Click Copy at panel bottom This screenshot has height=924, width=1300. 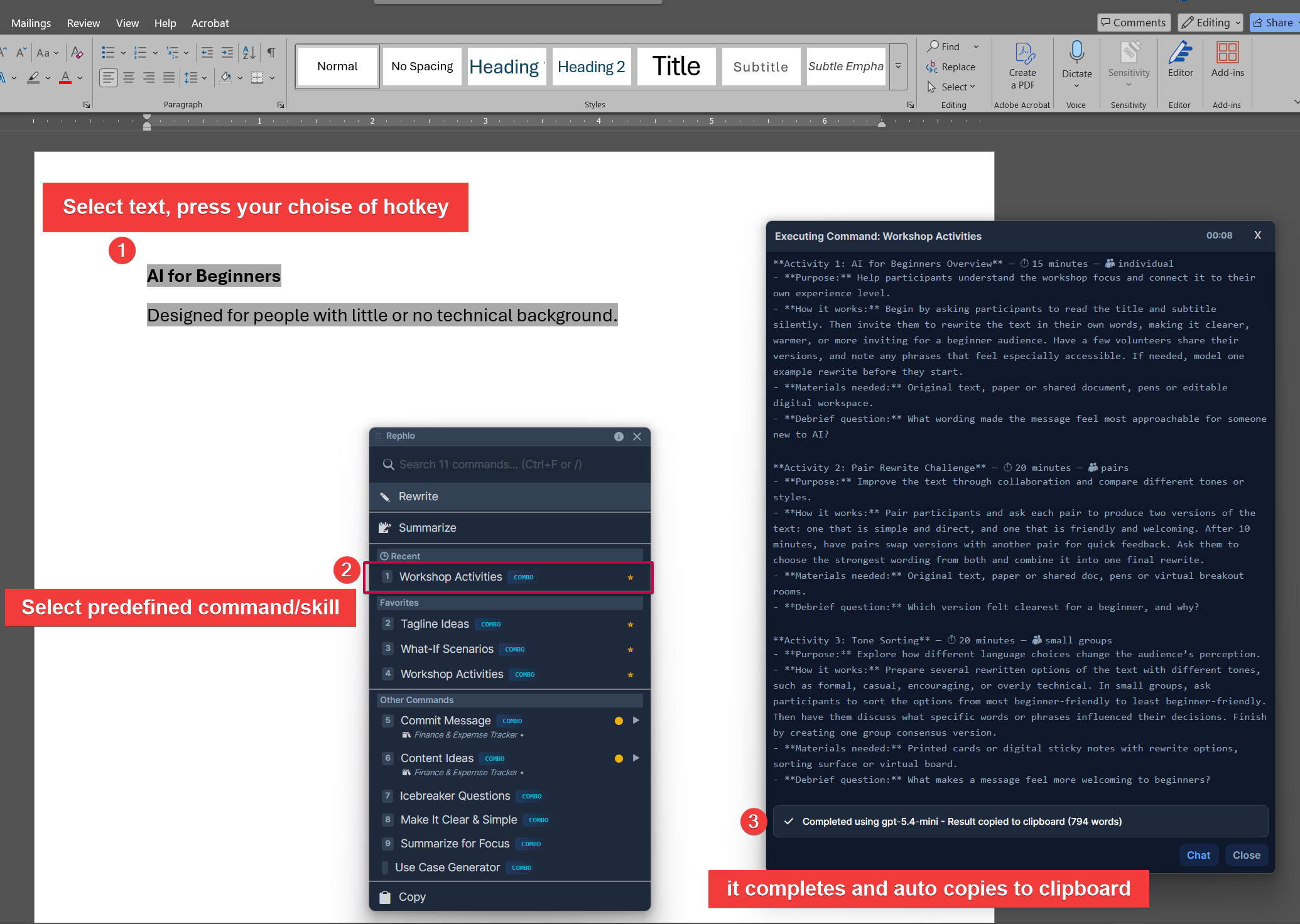click(510, 897)
